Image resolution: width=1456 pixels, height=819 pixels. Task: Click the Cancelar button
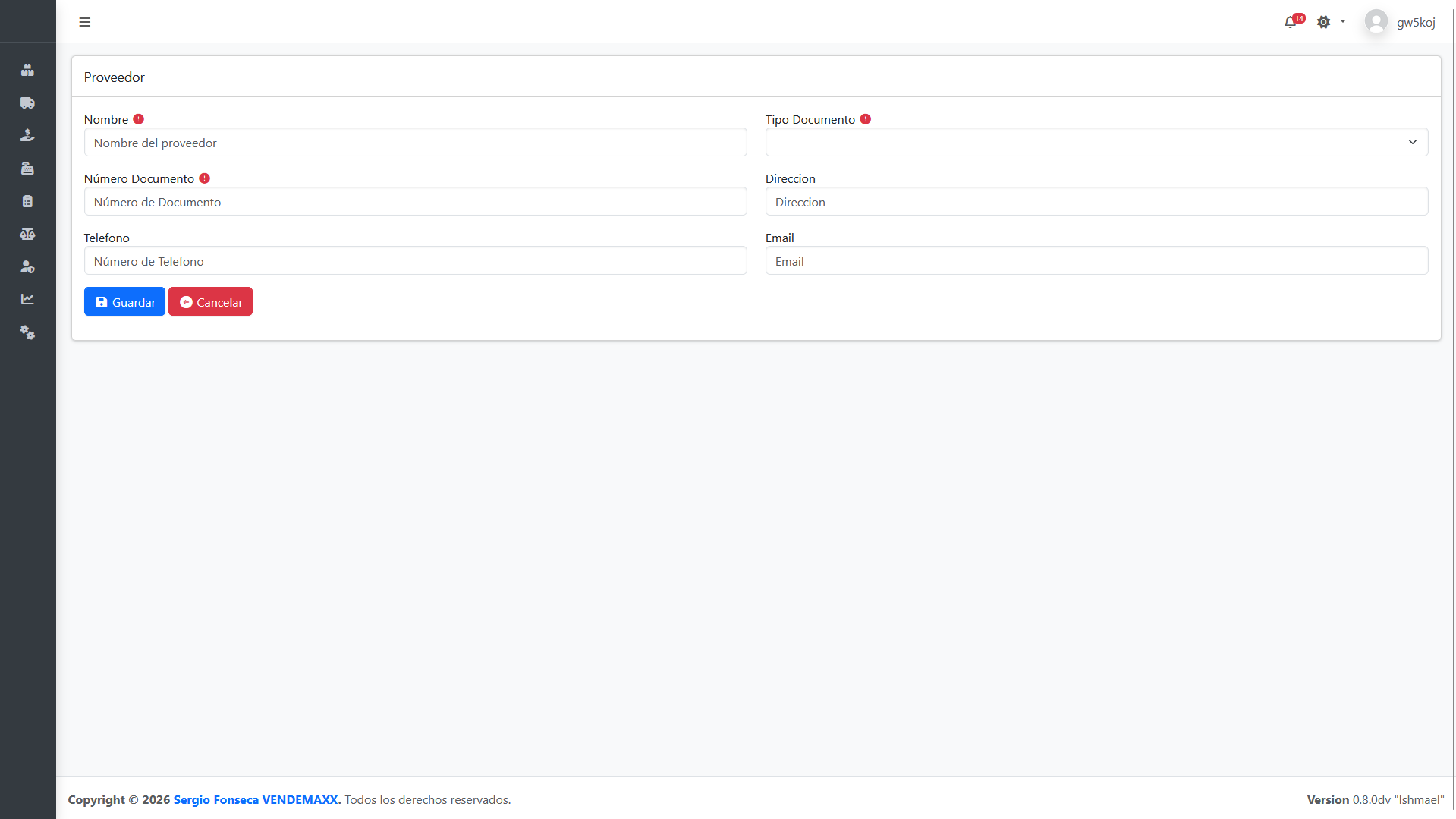[x=210, y=301]
